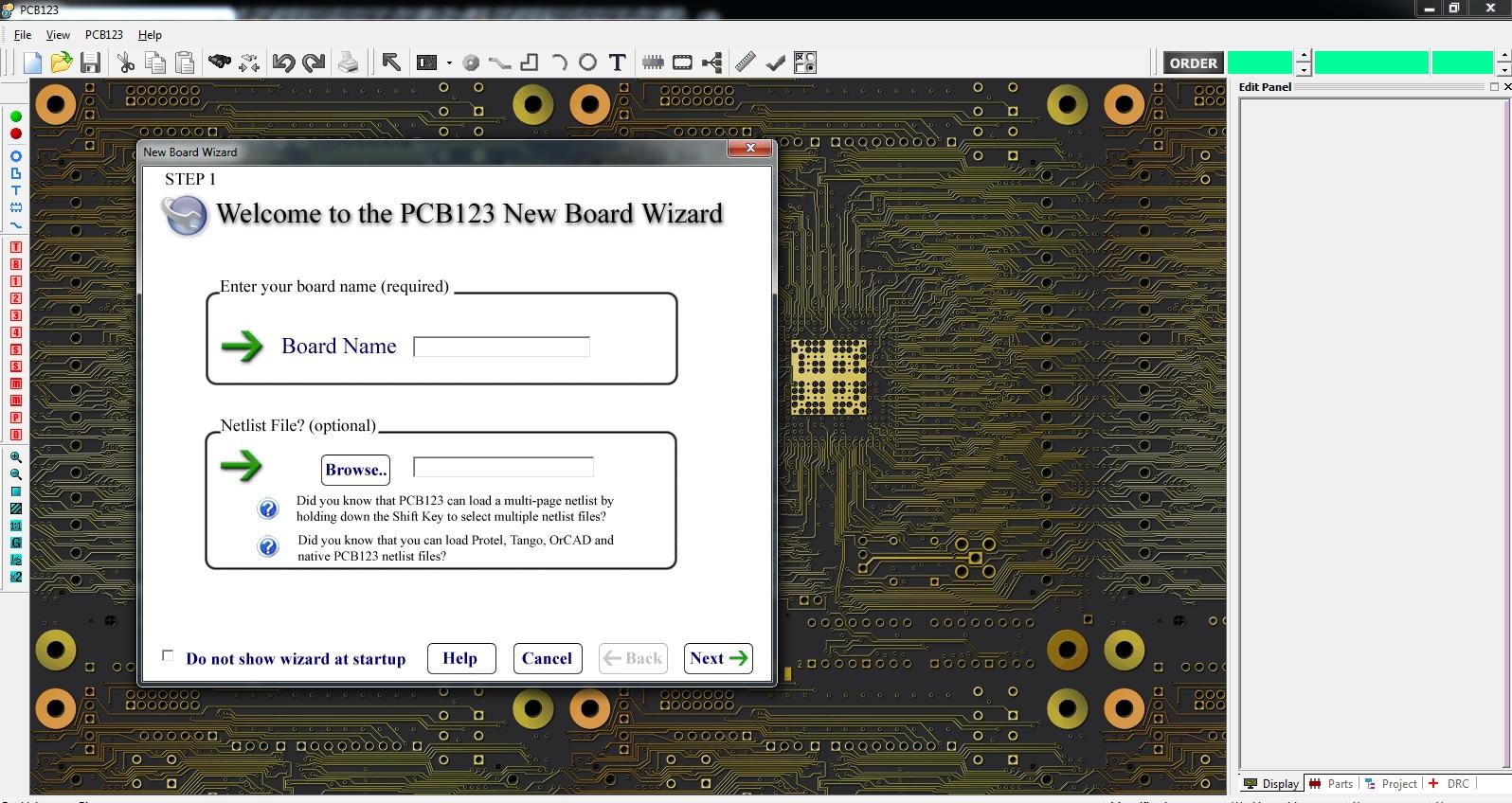Image resolution: width=1512 pixels, height=803 pixels.
Task: Select the circle drawing tool
Action: (587, 62)
